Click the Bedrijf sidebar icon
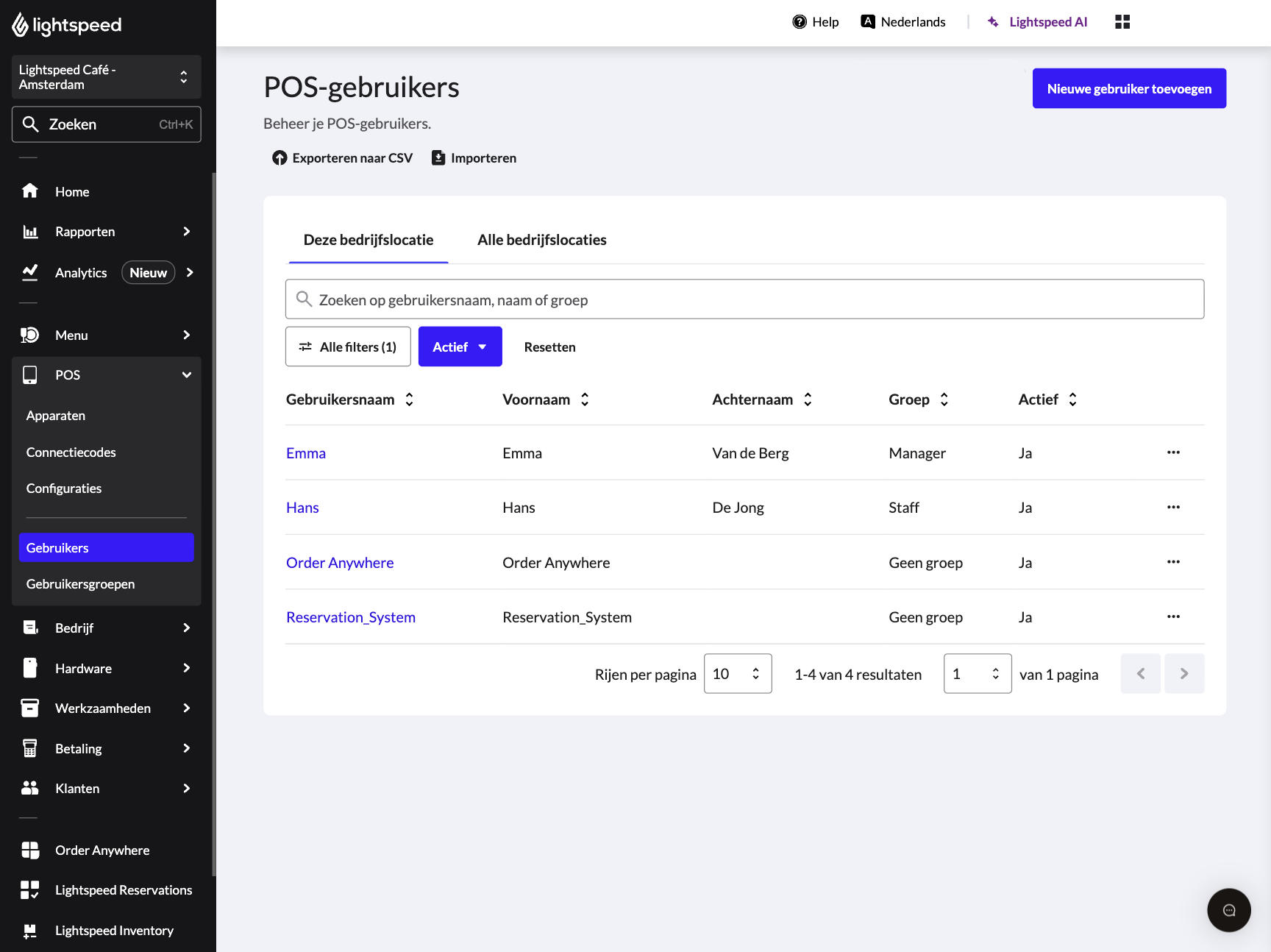The image size is (1271, 952). coord(30,628)
